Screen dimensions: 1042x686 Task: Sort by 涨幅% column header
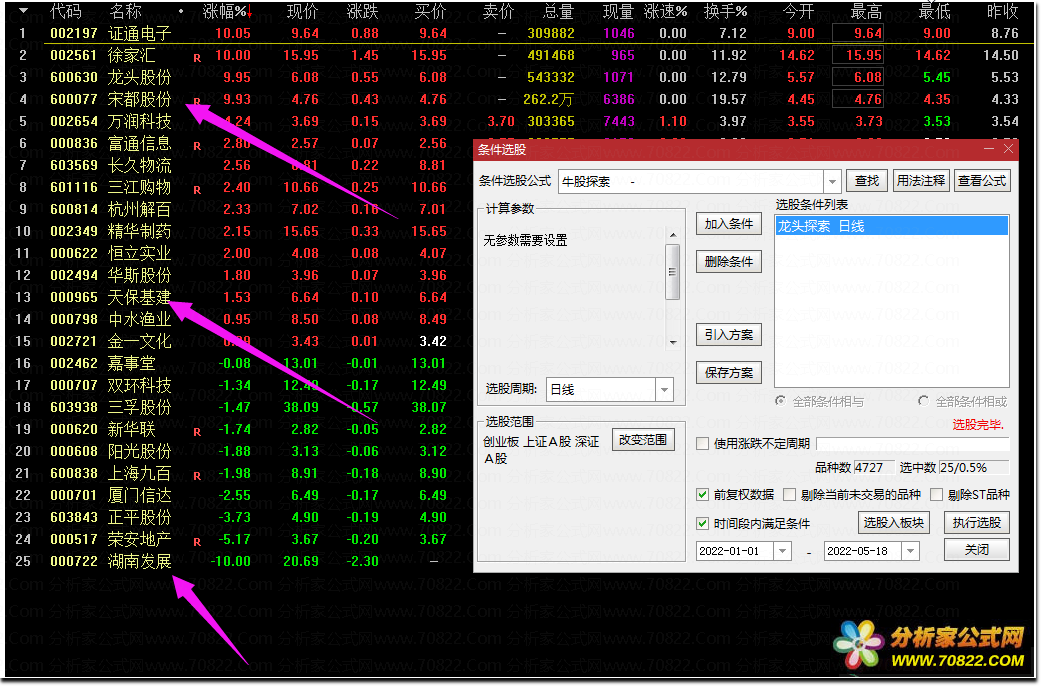225,11
